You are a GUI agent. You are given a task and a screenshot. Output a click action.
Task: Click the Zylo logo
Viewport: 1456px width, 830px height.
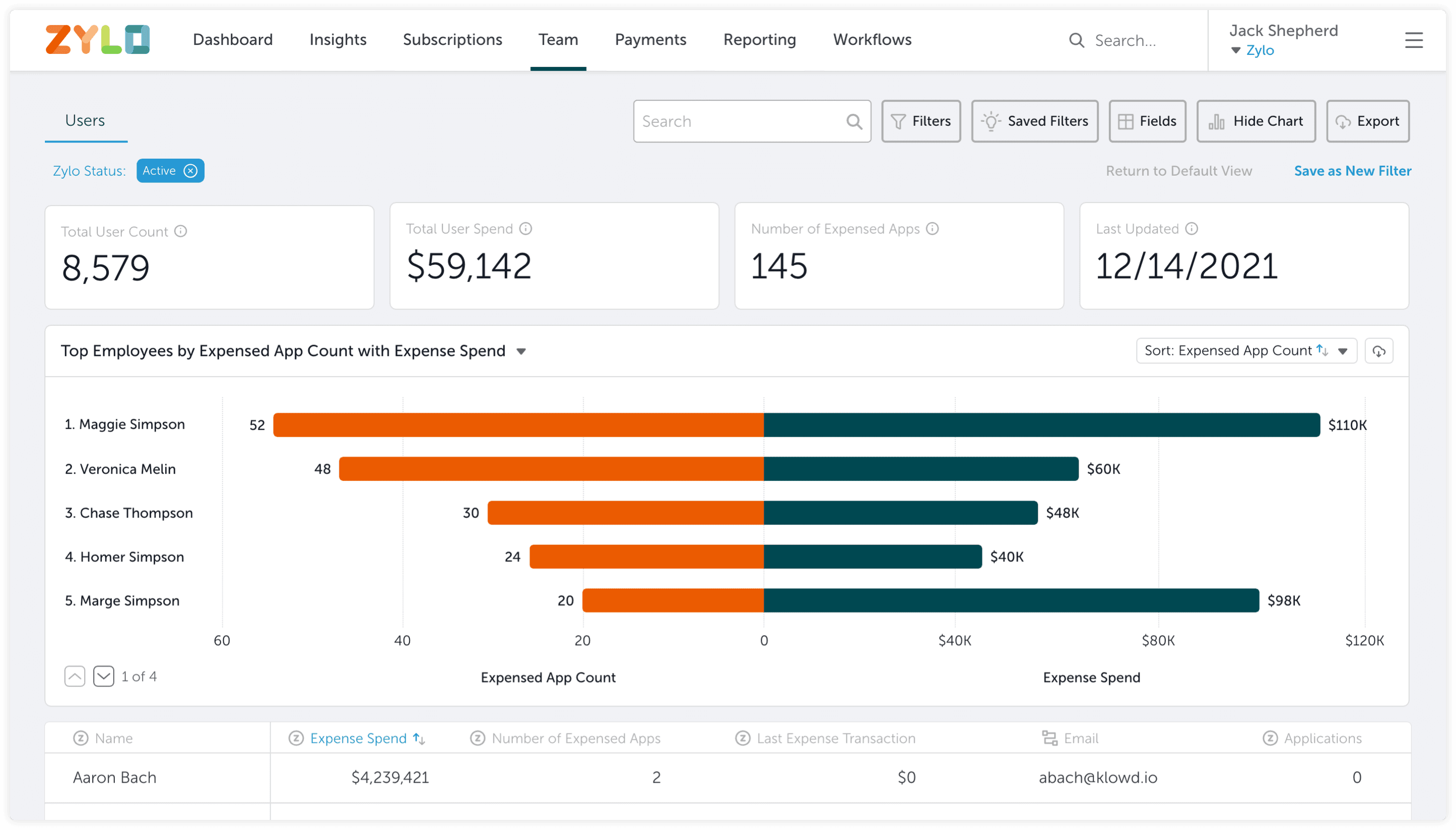coord(97,39)
